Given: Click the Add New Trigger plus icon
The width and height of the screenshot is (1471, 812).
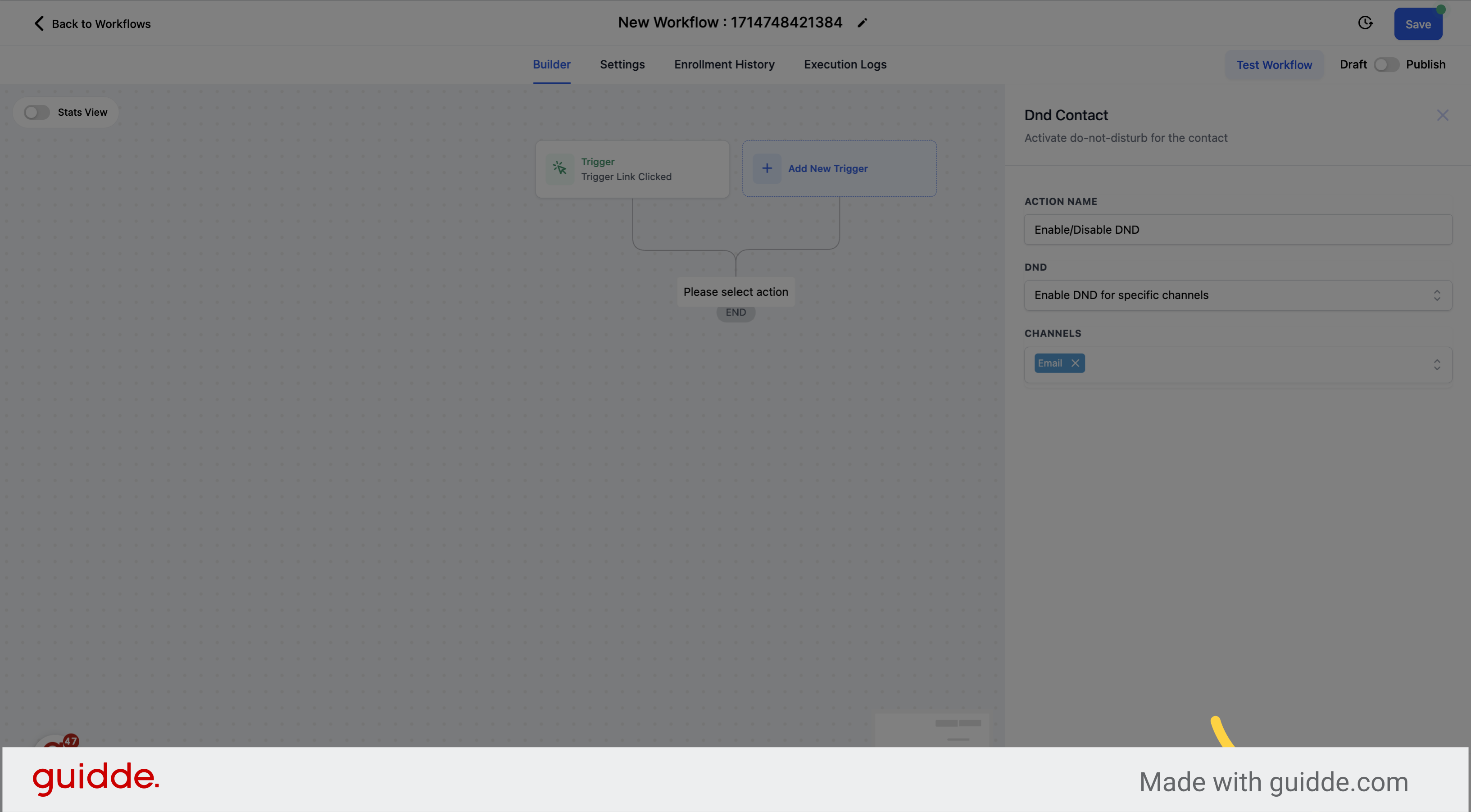Looking at the screenshot, I should coord(767,168).
